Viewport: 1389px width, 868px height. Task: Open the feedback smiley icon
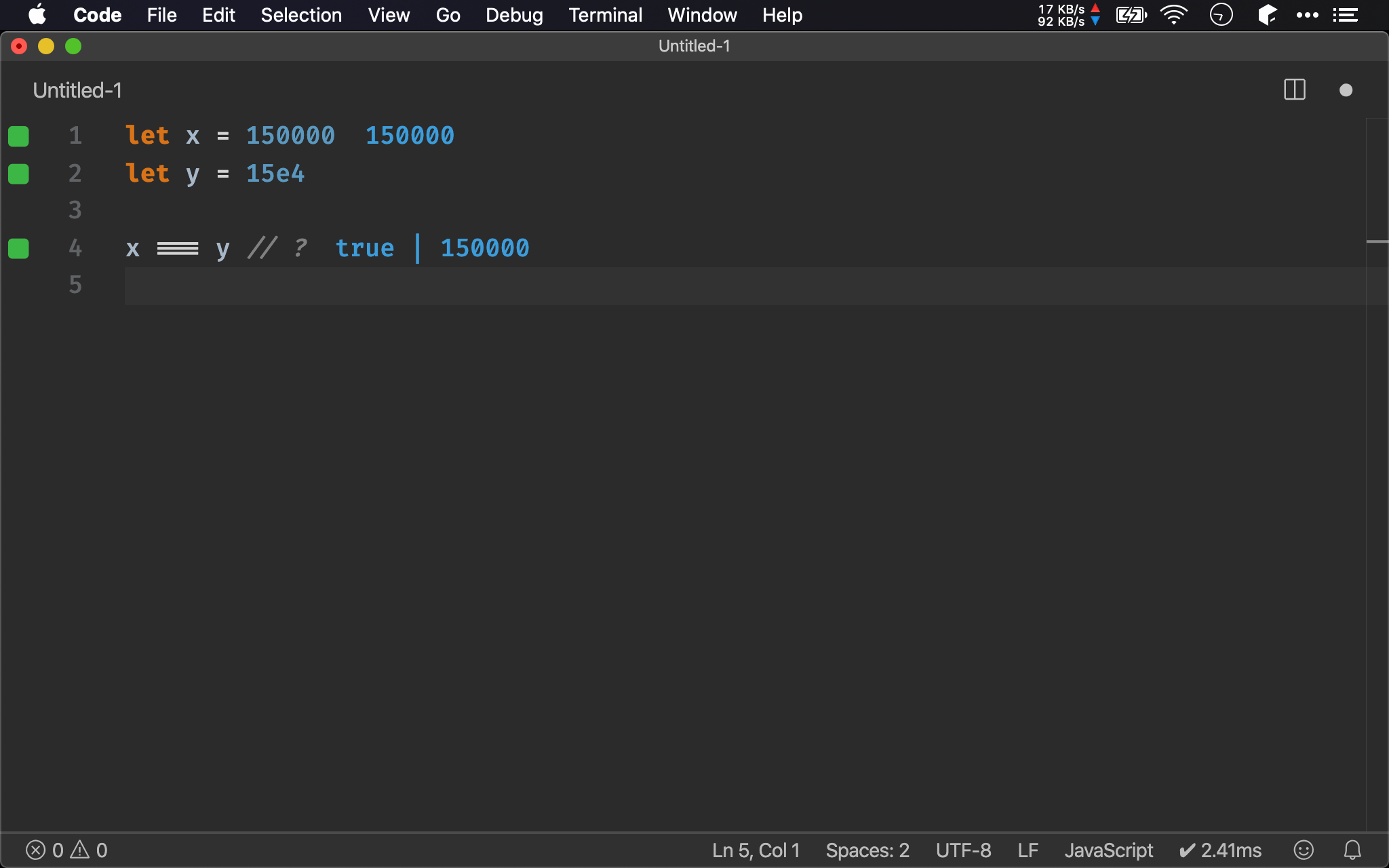click(x=1303, y=850)
